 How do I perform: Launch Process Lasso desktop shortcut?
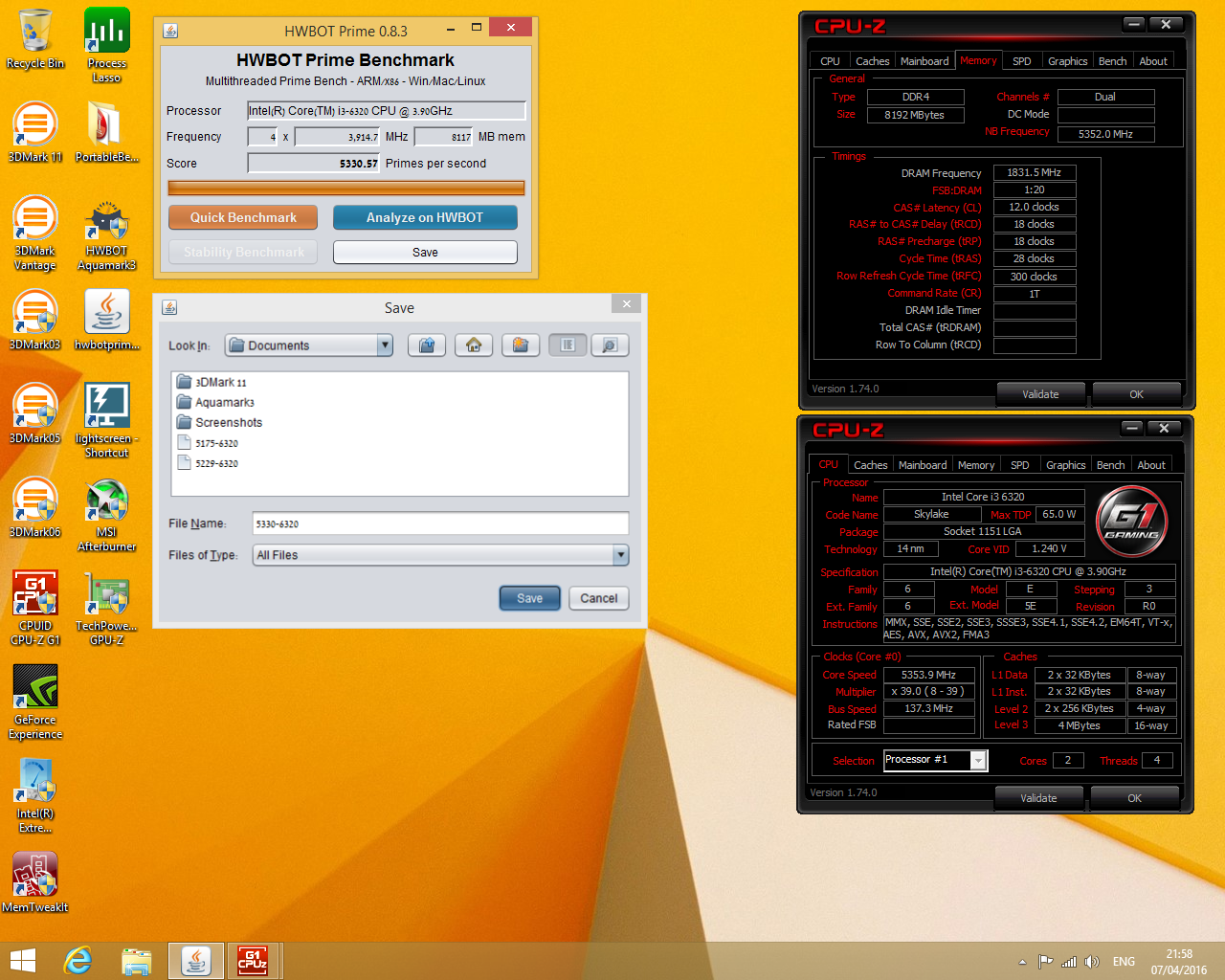(107, 45)
